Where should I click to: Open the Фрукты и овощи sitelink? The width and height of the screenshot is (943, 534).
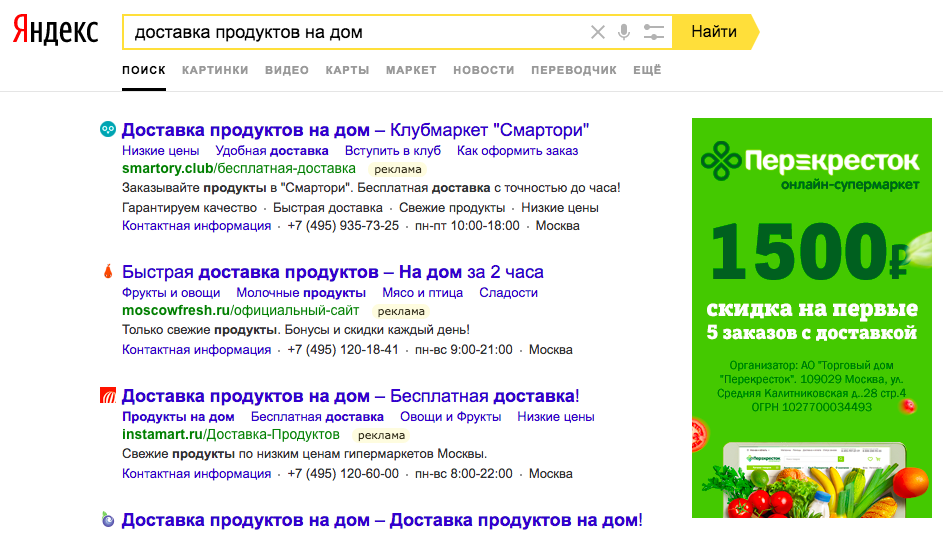(x=171, y=293)
